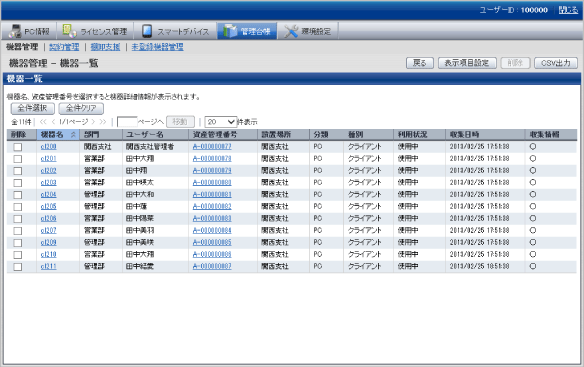Click the 戻る button
The height and width of the screenshot is (367, 584).
(420, 63)
